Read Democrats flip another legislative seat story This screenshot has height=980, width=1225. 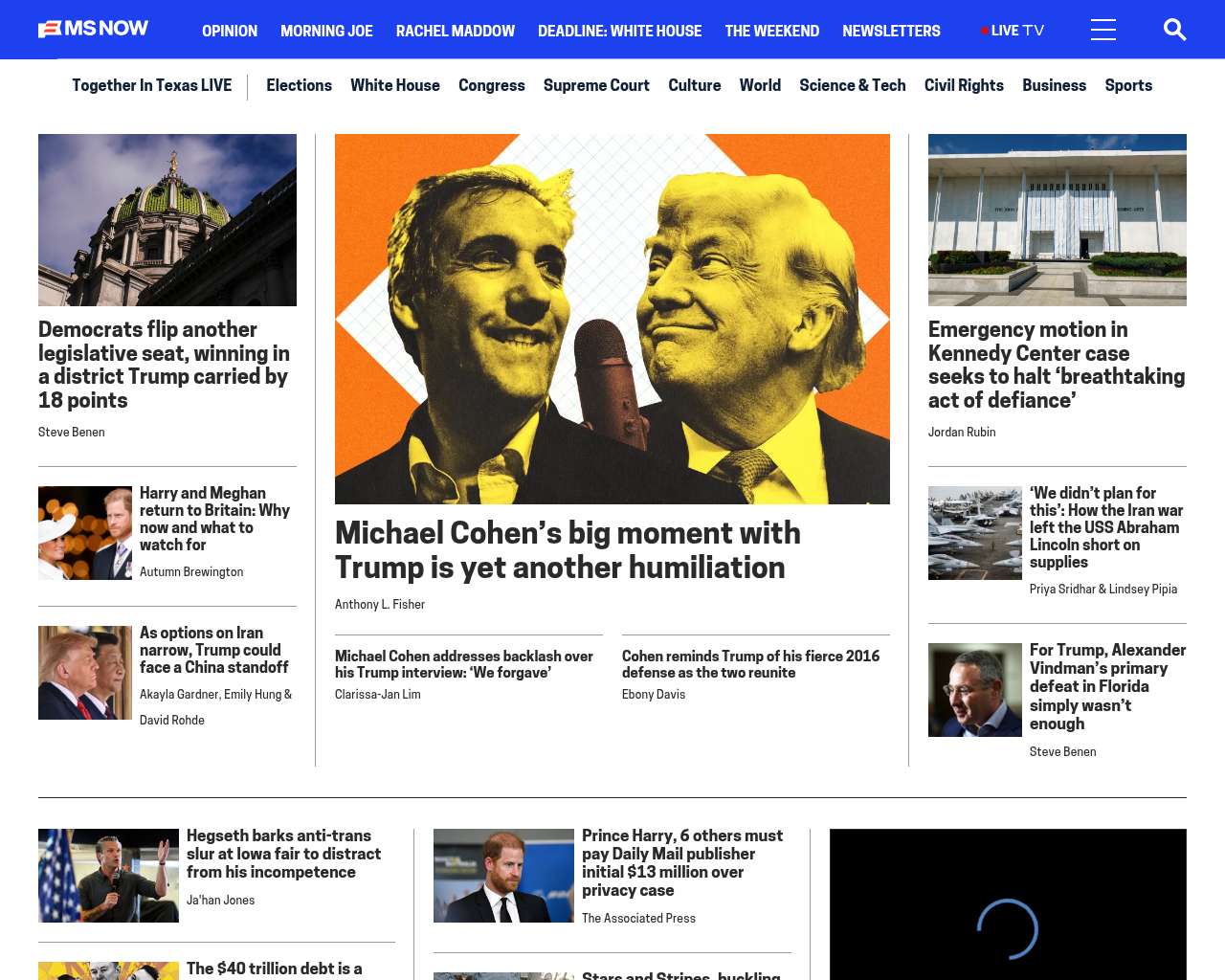tap(164, 365)
